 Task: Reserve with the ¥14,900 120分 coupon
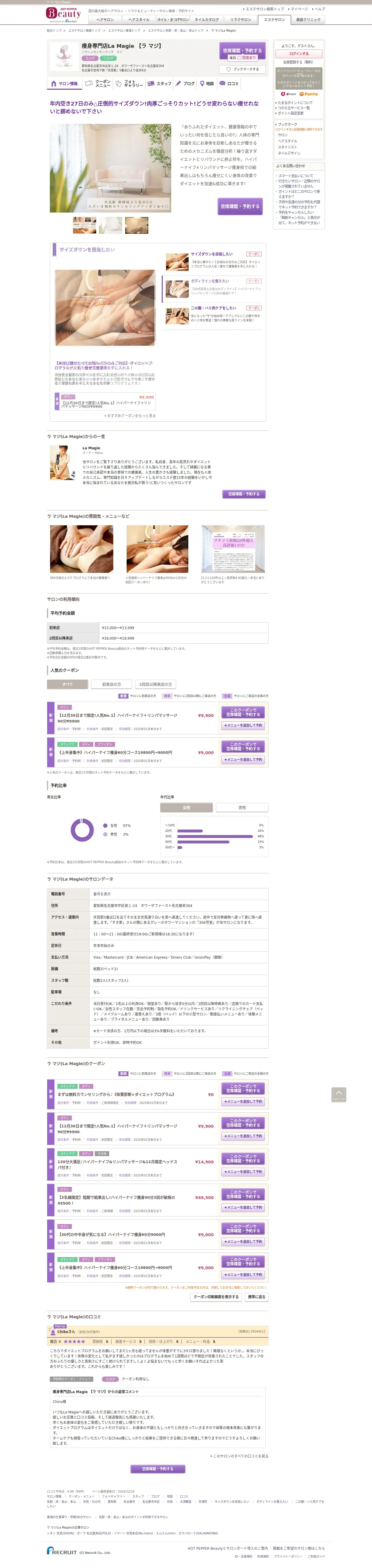[x=243, y=1158]
